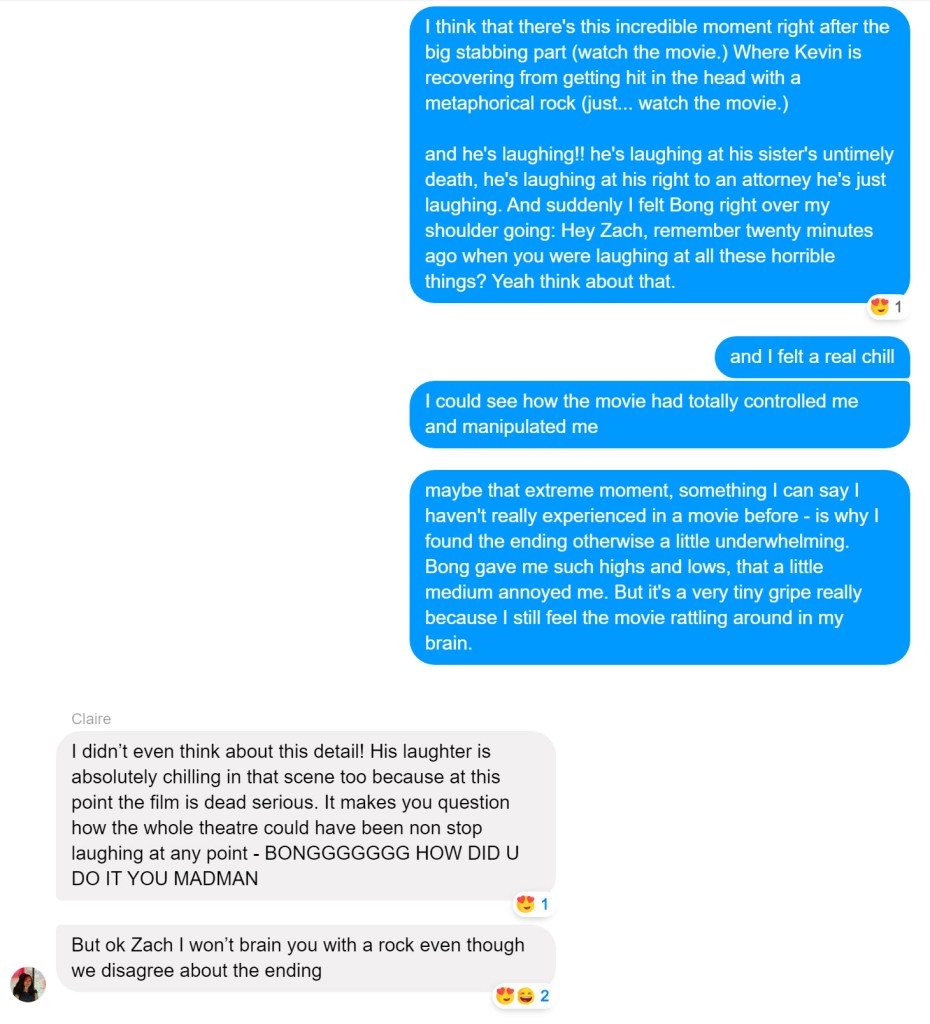The width and height of the screenshot is (930, 1024).
Task: Click Claire's 'I didn't even think' message
Action: (306, 815)
